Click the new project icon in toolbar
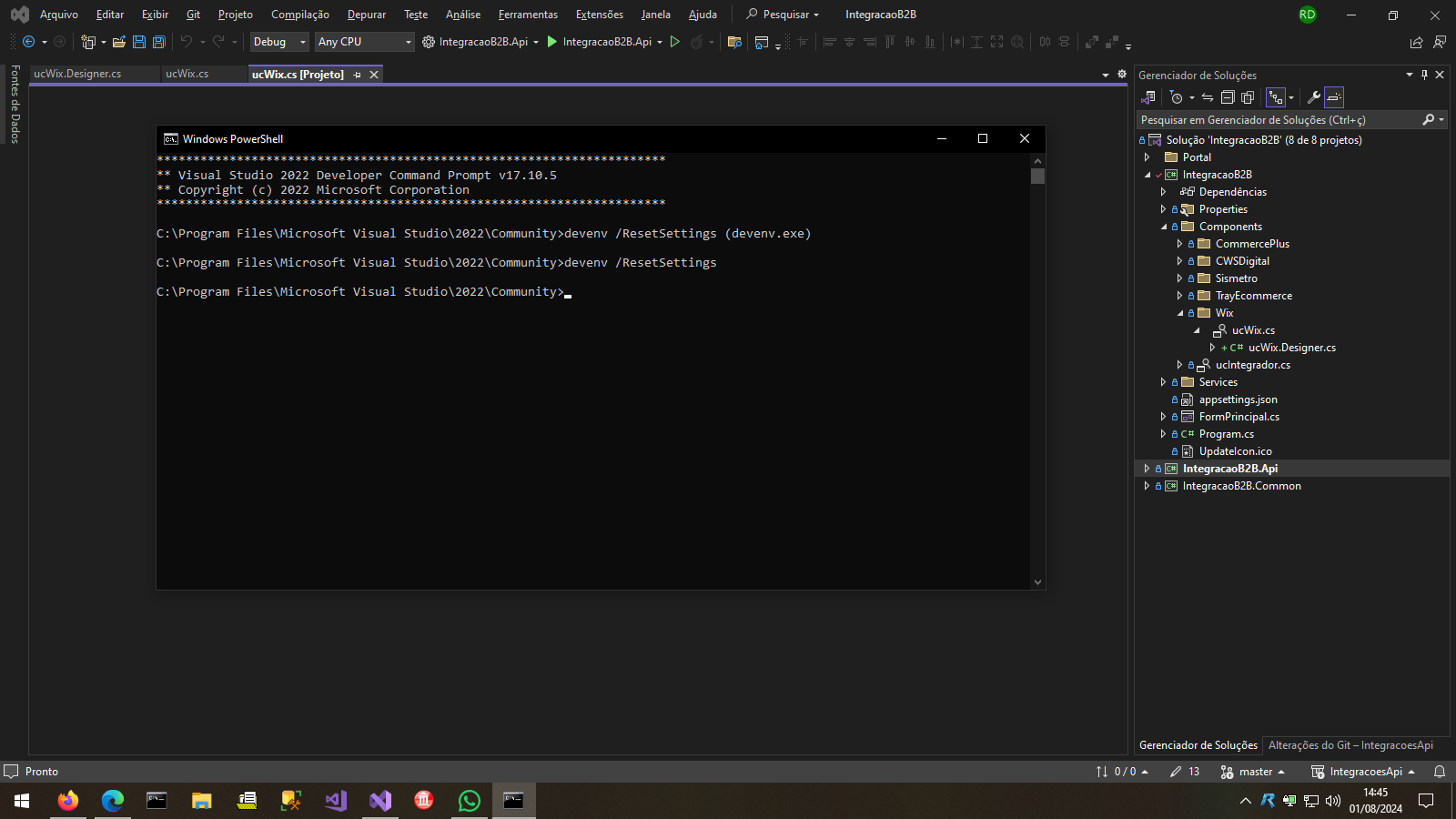 (x=88, y=42)
